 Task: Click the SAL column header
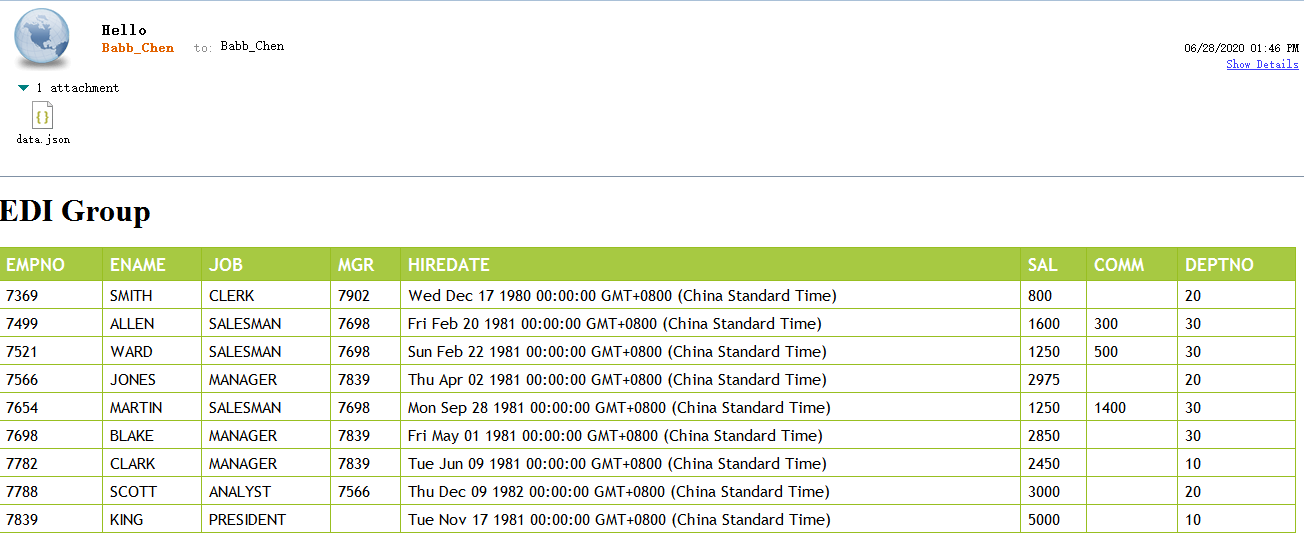1042,265
